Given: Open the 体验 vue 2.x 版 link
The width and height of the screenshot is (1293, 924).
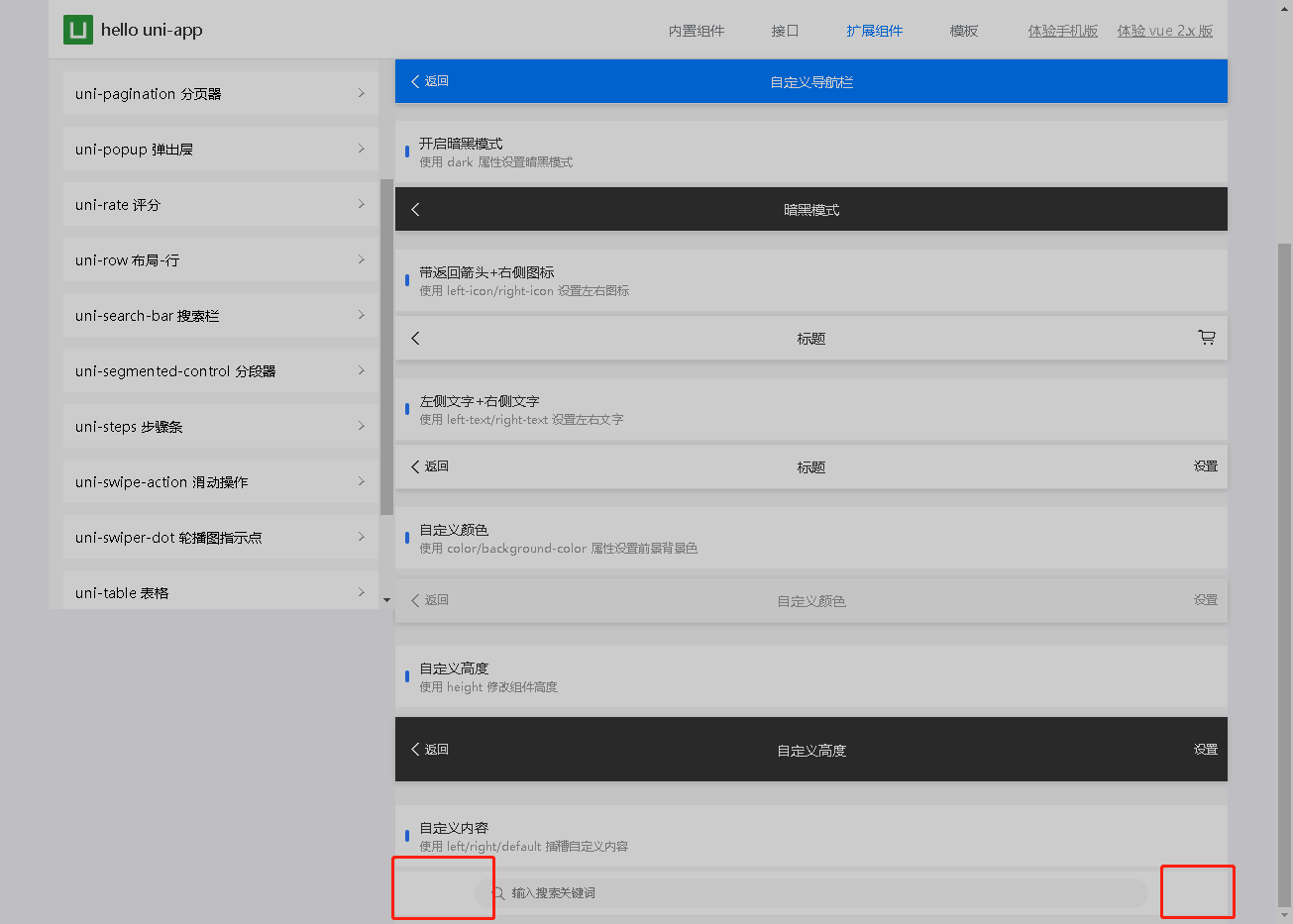Looking at the screenshot, I should 1165,31.
